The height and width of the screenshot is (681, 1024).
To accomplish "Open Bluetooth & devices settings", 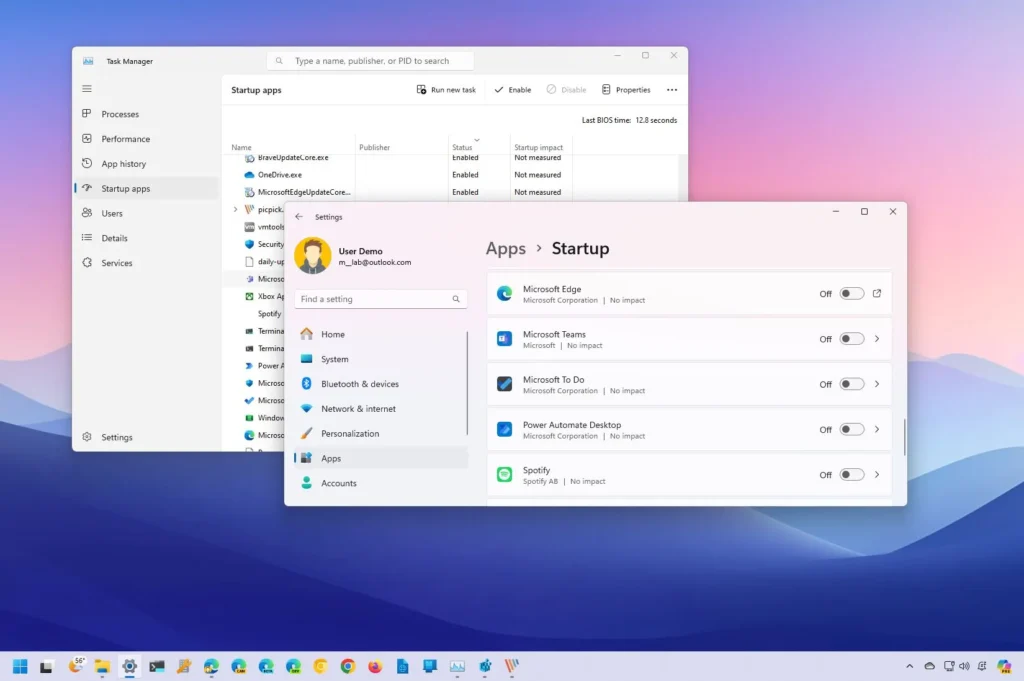I will tap(360, 384).
